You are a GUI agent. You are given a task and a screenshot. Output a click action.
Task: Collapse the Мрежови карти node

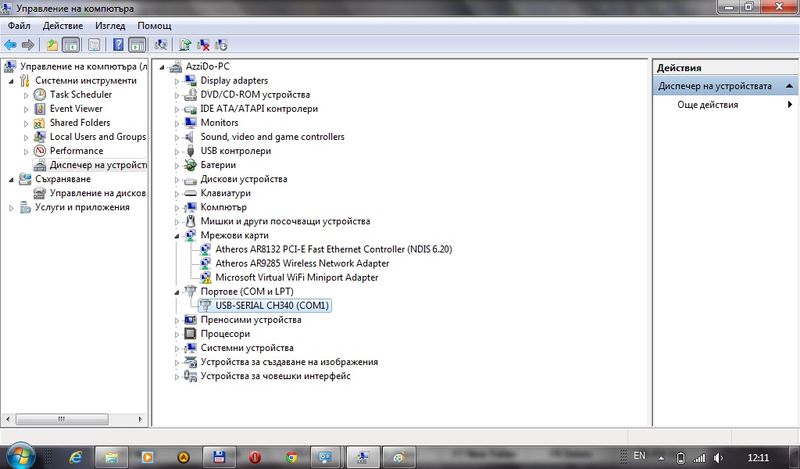point(177,235)
